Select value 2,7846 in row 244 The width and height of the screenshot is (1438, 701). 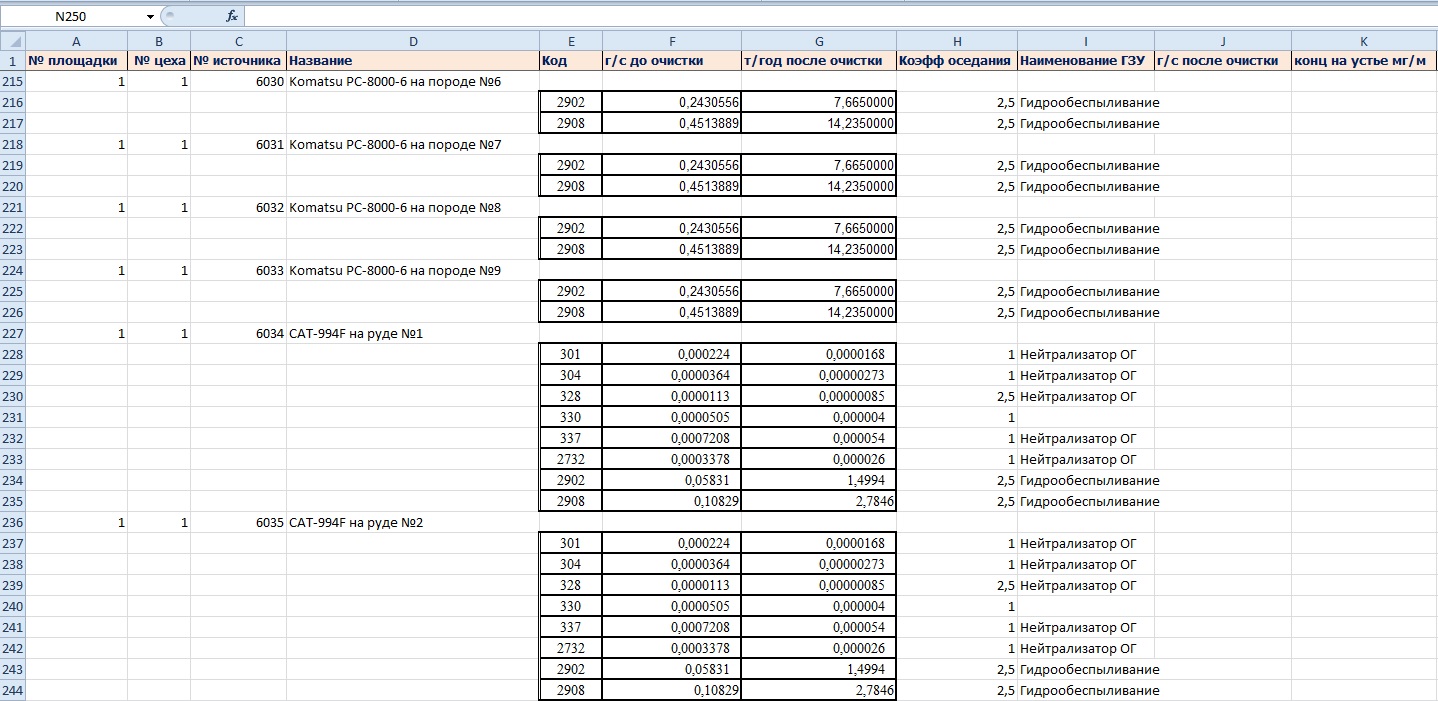(818, 691)
